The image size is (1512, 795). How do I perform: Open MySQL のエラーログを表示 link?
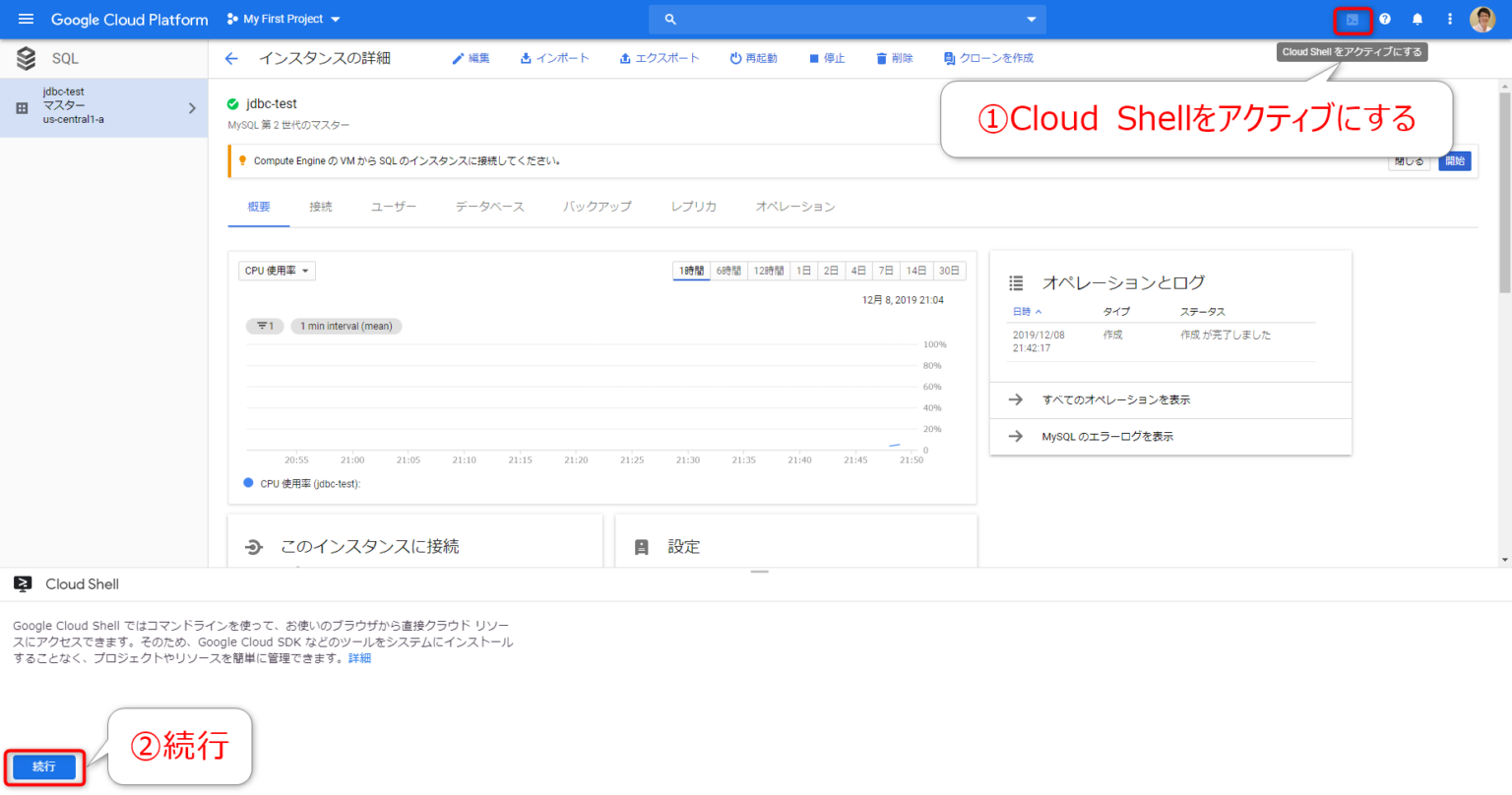pos(1107,436)
